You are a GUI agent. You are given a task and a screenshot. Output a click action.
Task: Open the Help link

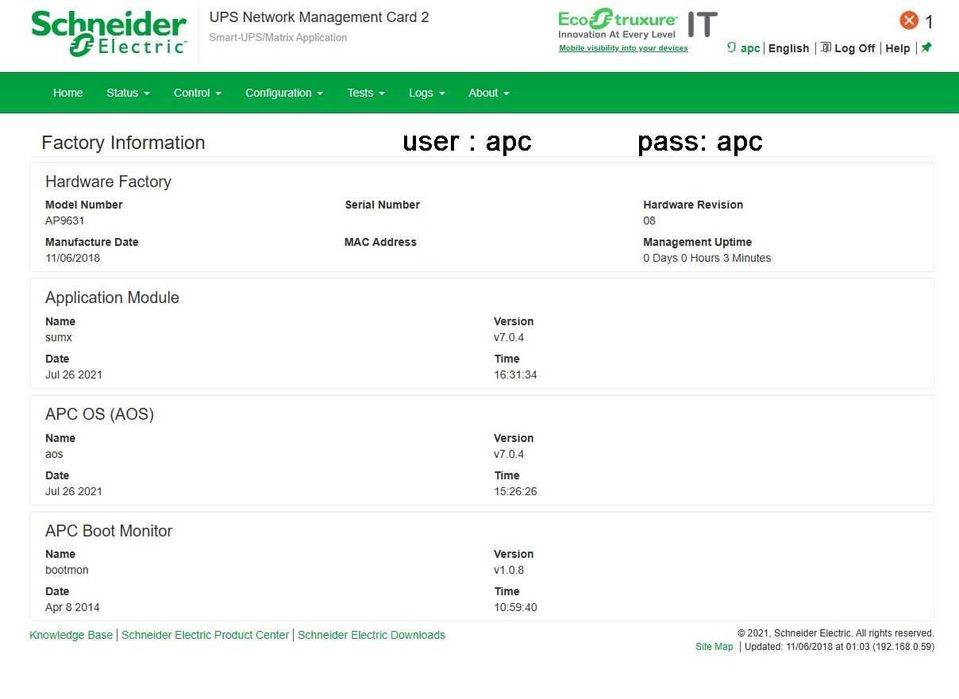[897, 48]
